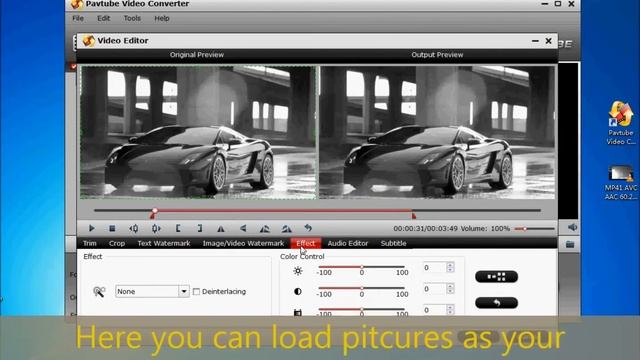The width and height of the screenshot is (640, 360).
Task: Set trim start with left bracket icon
Action: 178,229
